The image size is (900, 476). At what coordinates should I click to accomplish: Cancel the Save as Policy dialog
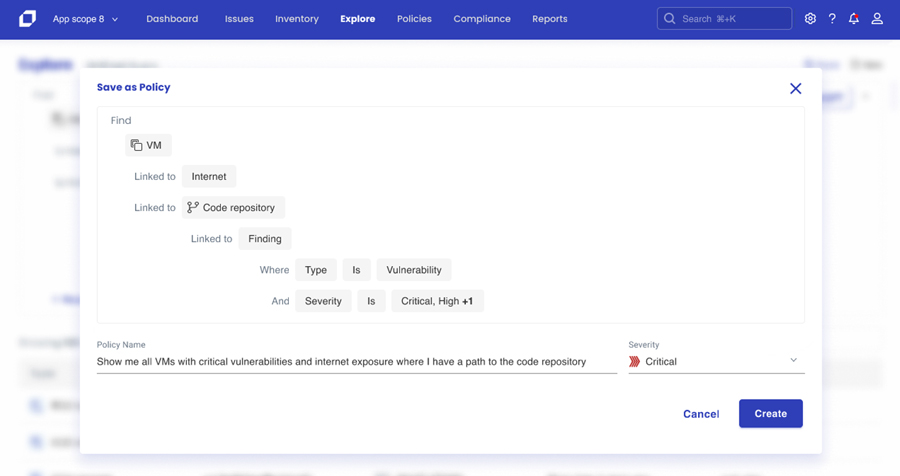tap(701, 414)
